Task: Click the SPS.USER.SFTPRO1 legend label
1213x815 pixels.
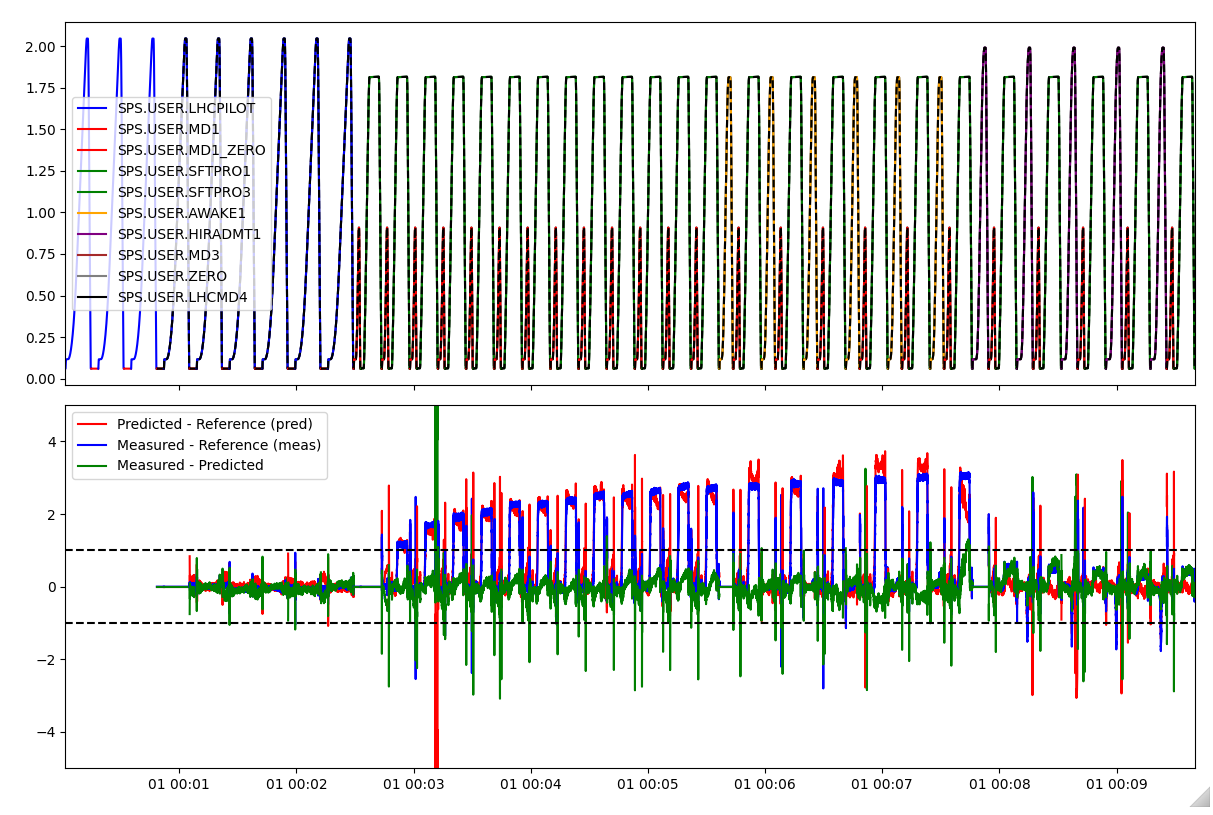Action: click(184, 171)
